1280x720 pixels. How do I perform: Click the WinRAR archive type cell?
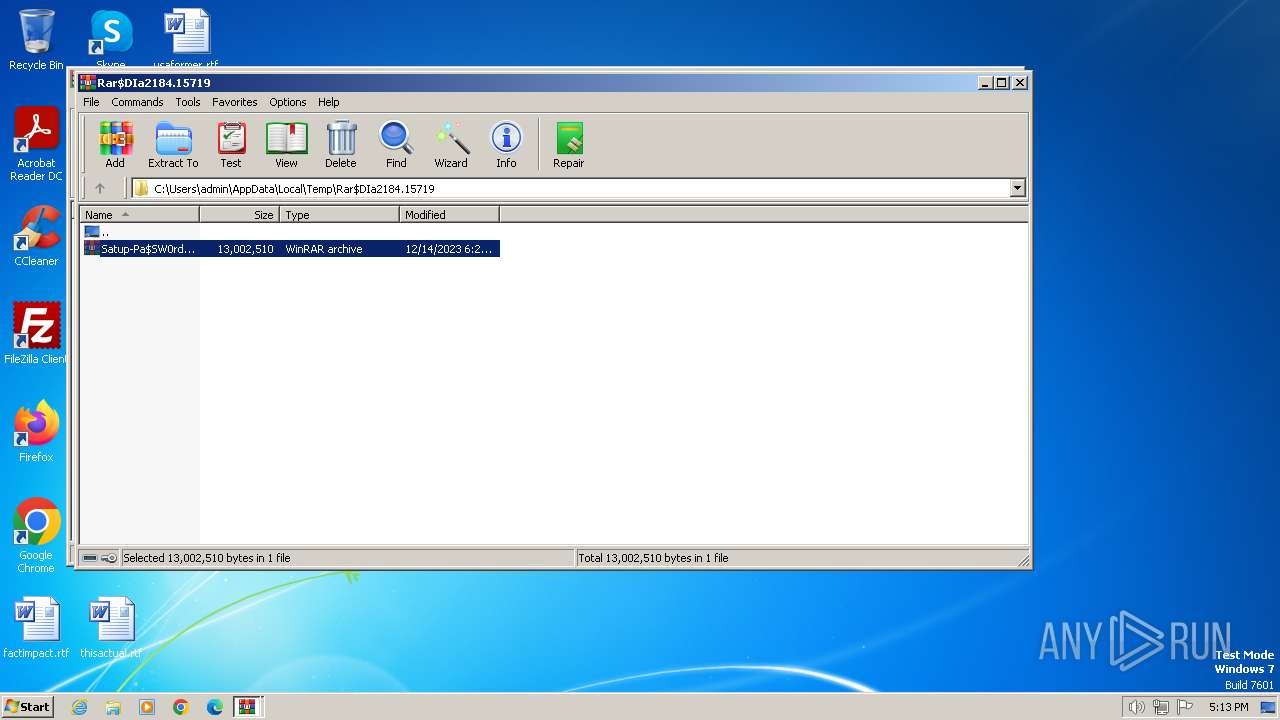pyautogui.click(x=324, y=249)
